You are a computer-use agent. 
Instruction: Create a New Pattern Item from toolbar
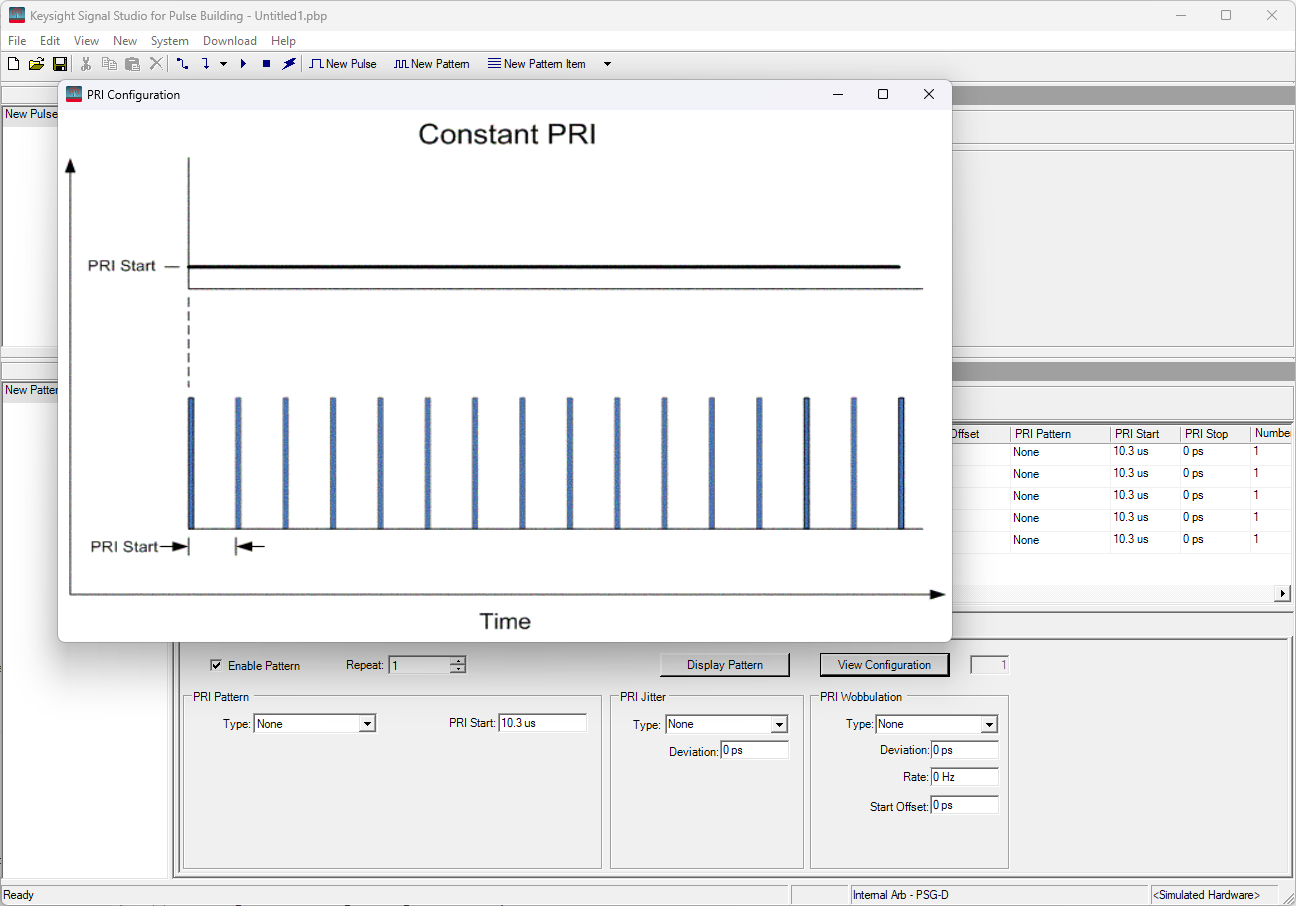point(536,64)
